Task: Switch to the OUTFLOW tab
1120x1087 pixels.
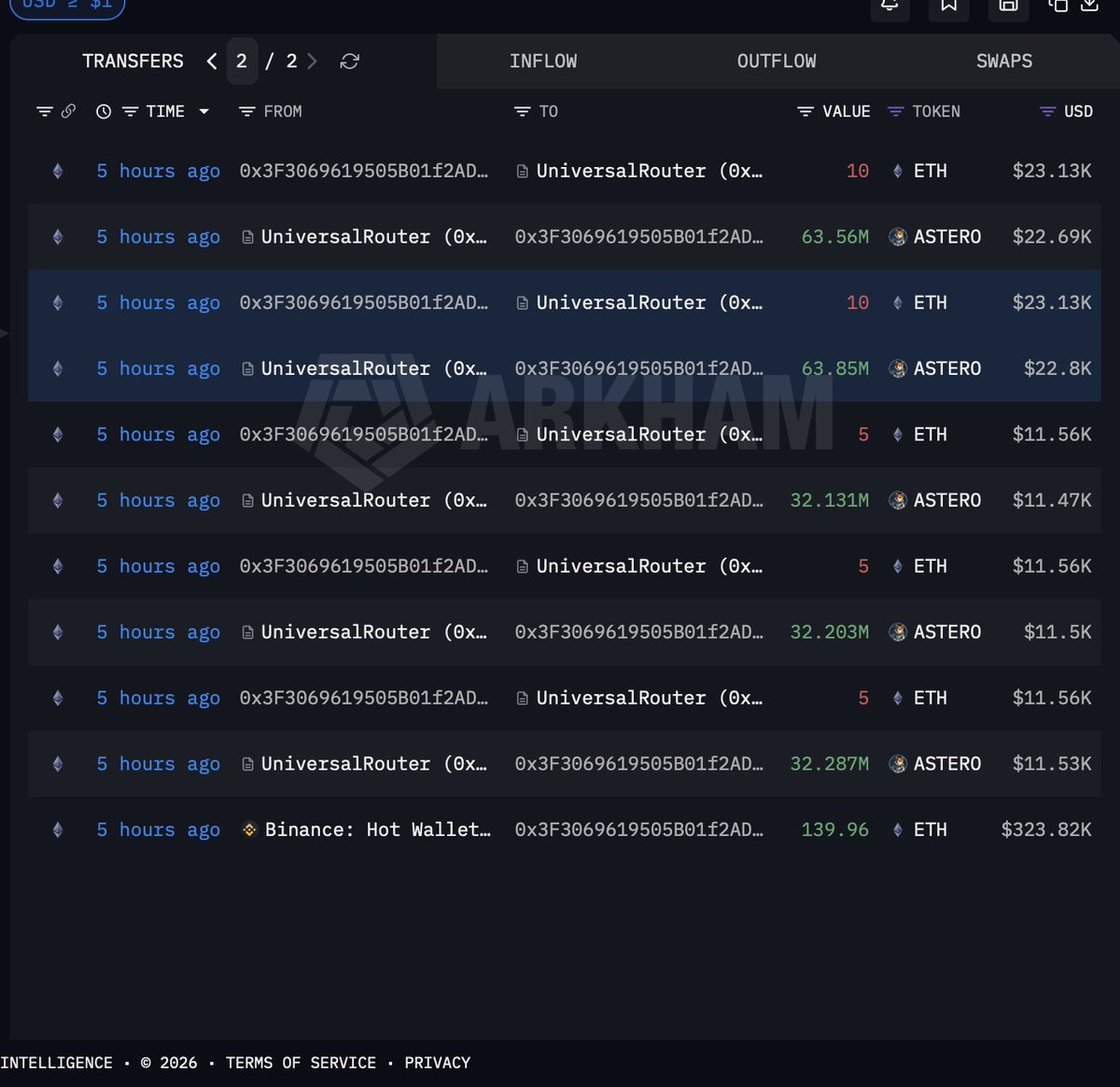Action: 777,62
